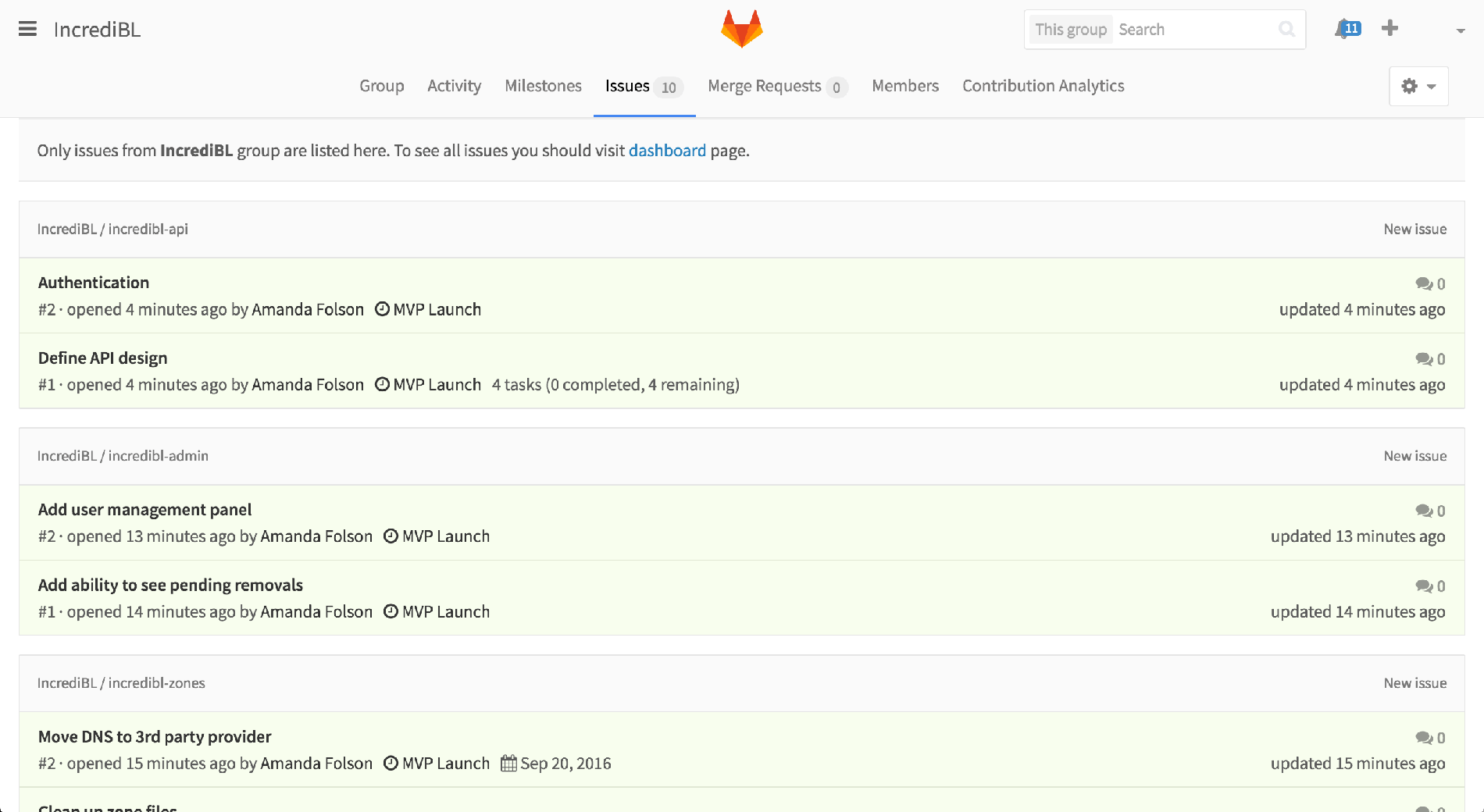Open notifications showing 11 todos
1484x812 pixels.
(1346, 28)
